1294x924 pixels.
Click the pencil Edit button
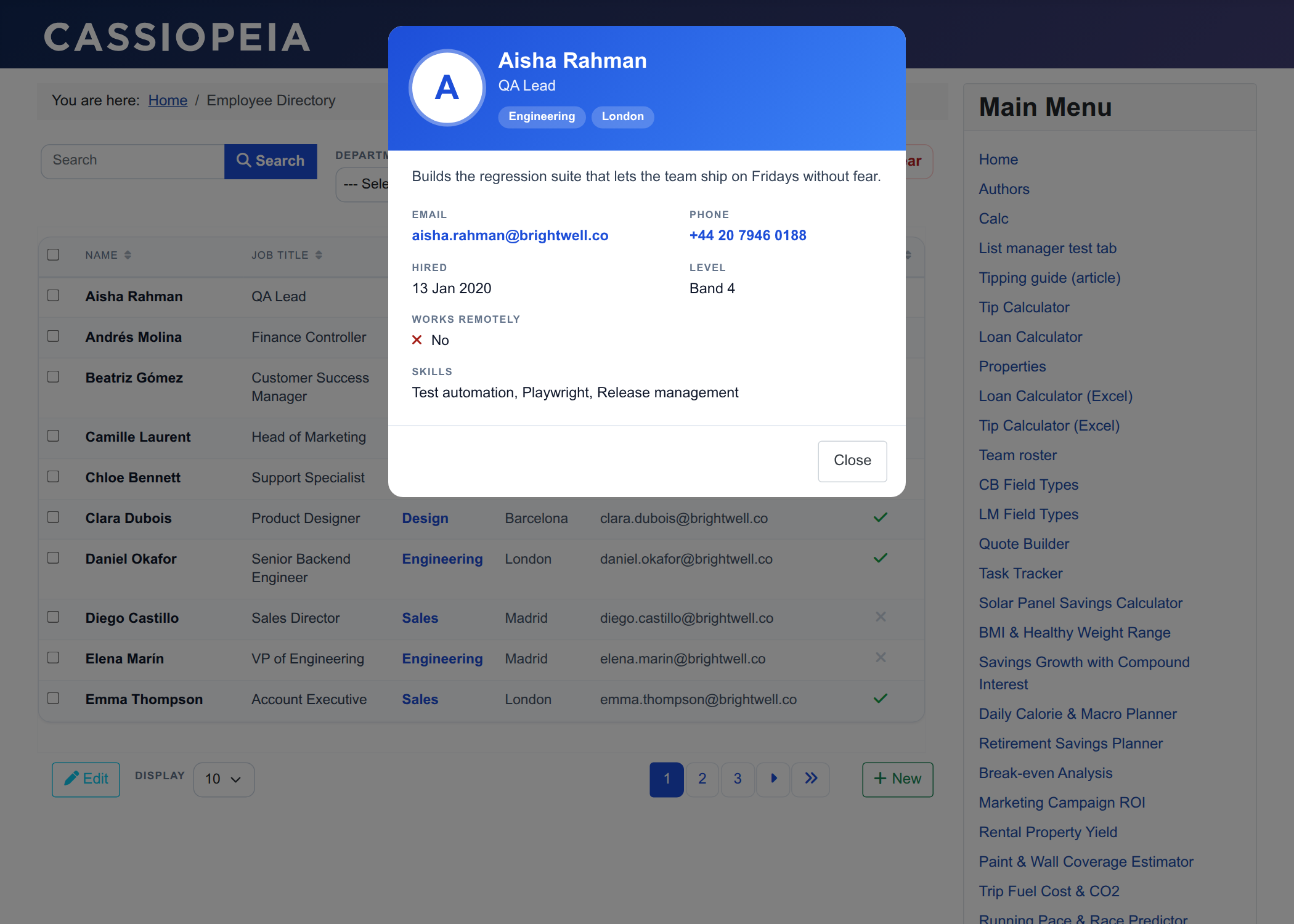point(86,779)
